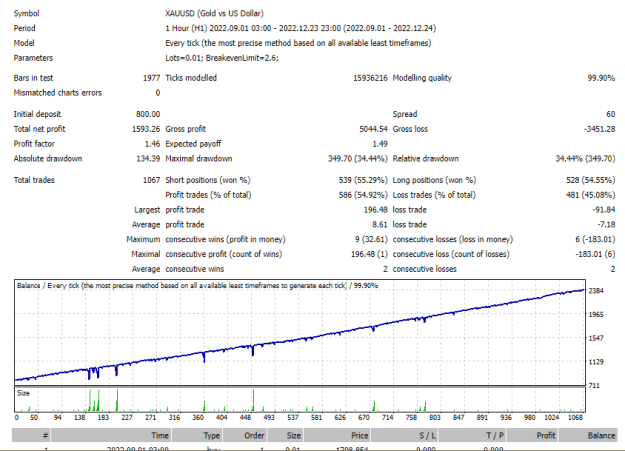
Task: Click the 1547 balance axis label
Action: 596,338
